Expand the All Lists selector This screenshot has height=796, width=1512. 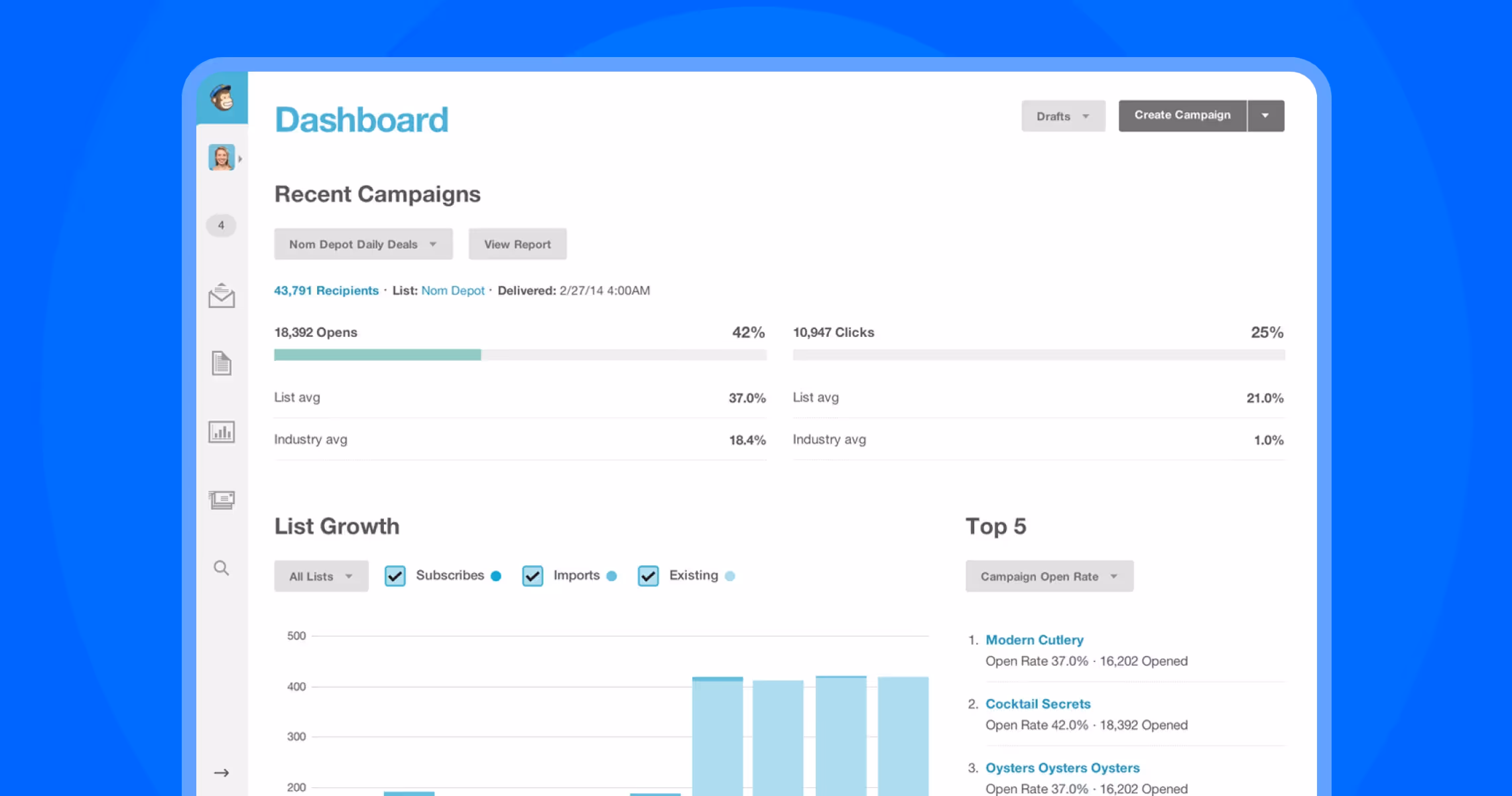click(x=321, y=576)
